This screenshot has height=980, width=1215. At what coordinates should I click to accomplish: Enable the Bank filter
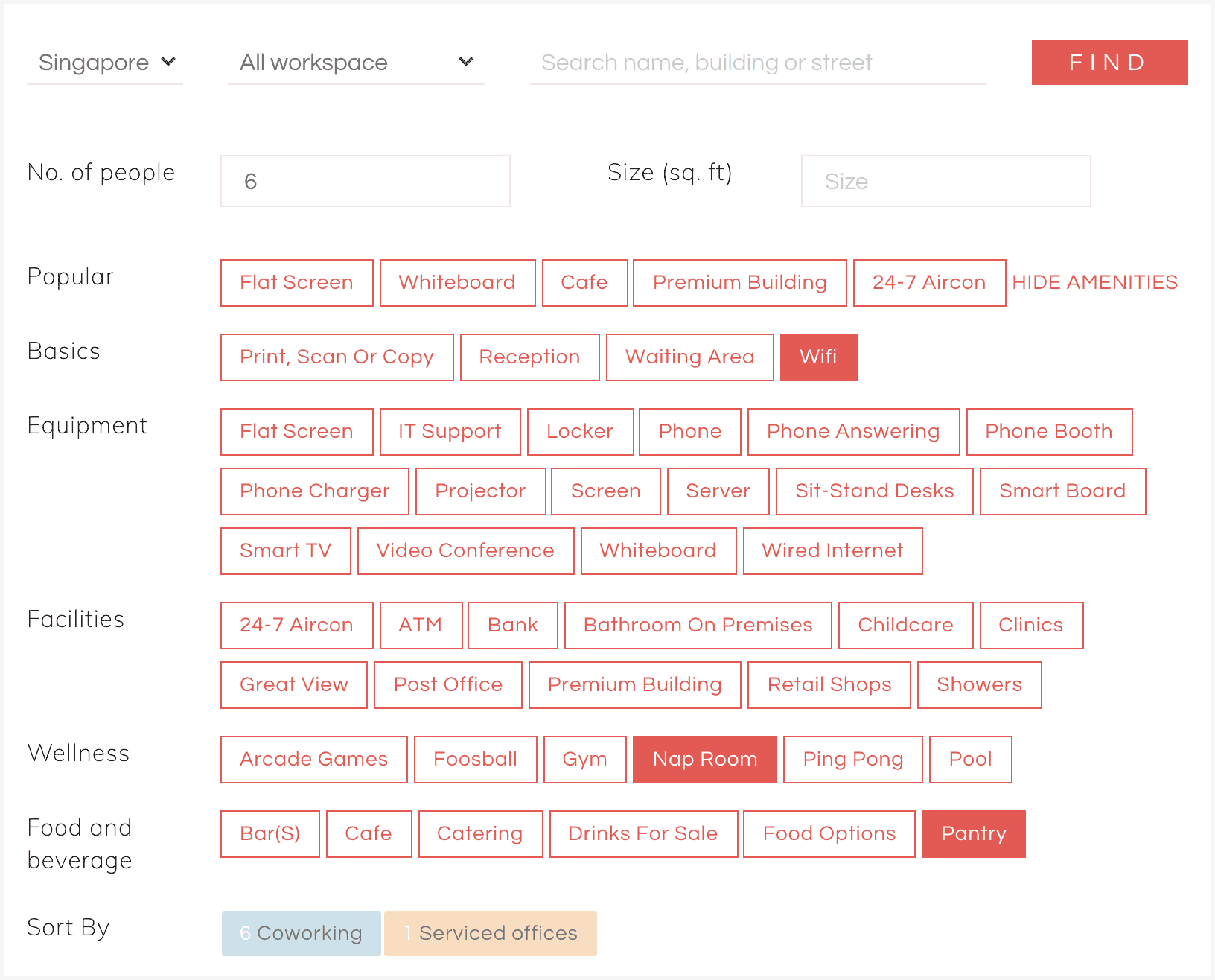(513, 626)
